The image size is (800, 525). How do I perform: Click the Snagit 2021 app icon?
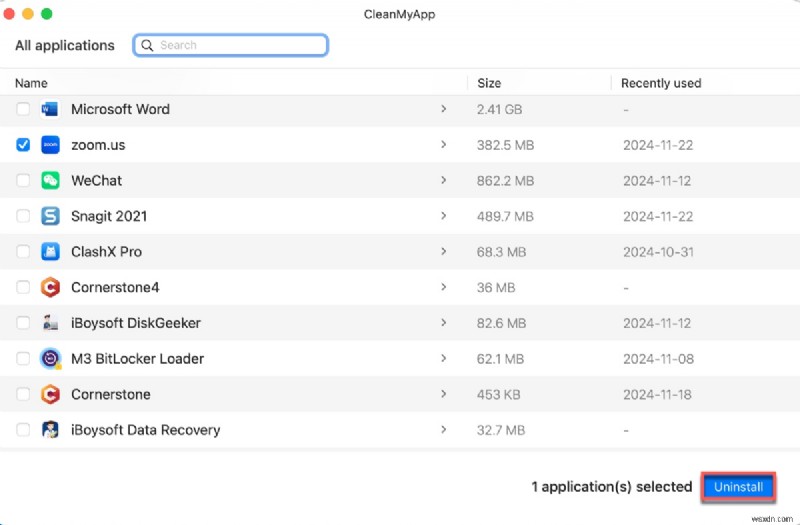[x=50, y=216]
